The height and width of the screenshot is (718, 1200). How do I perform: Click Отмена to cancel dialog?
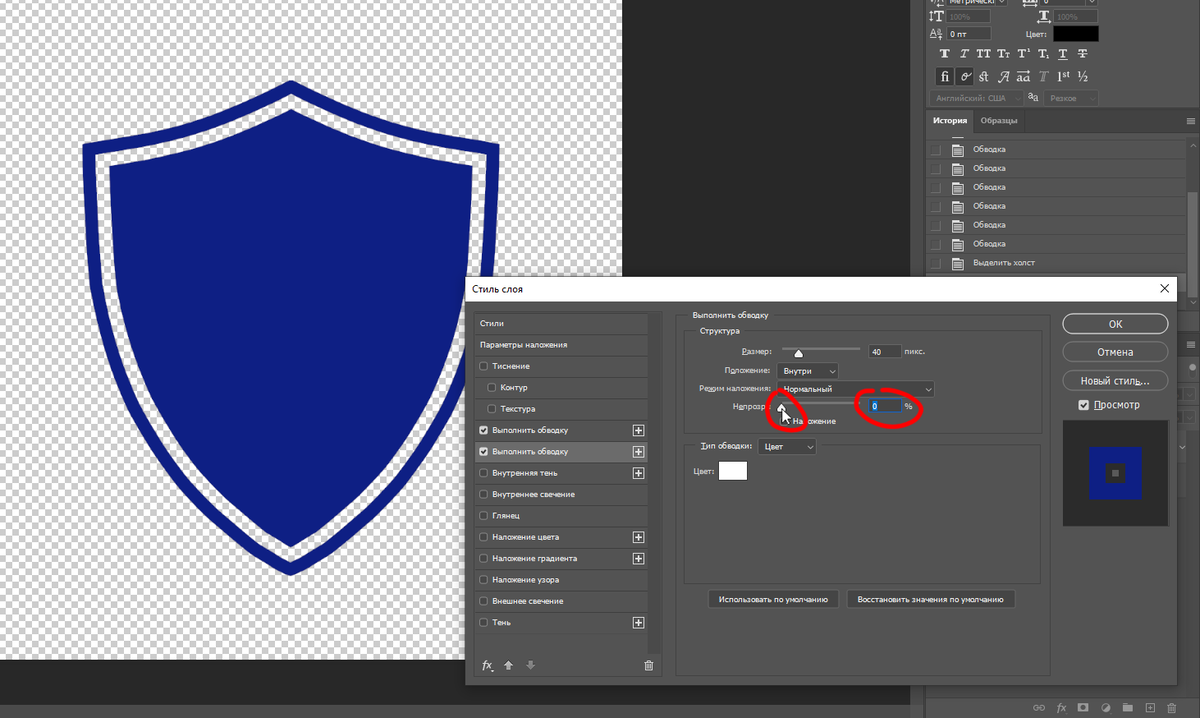1115,352
